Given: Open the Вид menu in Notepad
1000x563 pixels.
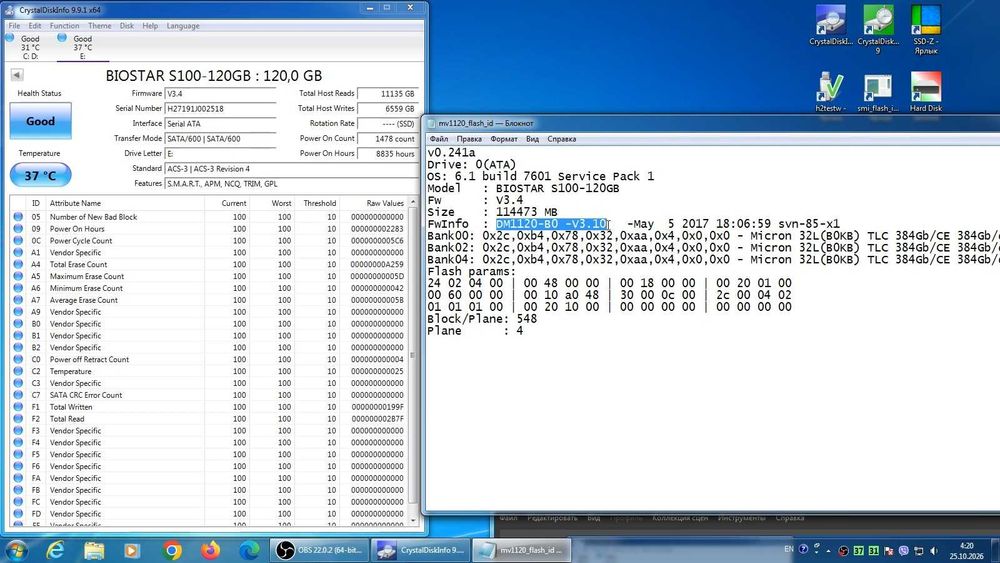Looking at the screenshot, I should (x=533, y=139).
